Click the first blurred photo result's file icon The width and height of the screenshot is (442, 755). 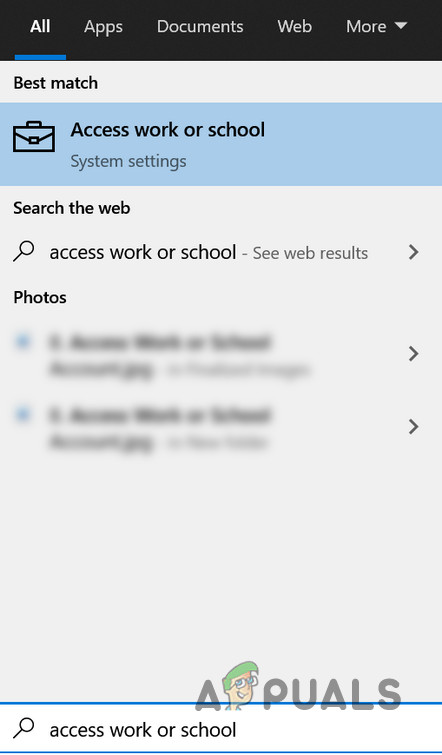(23, 342)
